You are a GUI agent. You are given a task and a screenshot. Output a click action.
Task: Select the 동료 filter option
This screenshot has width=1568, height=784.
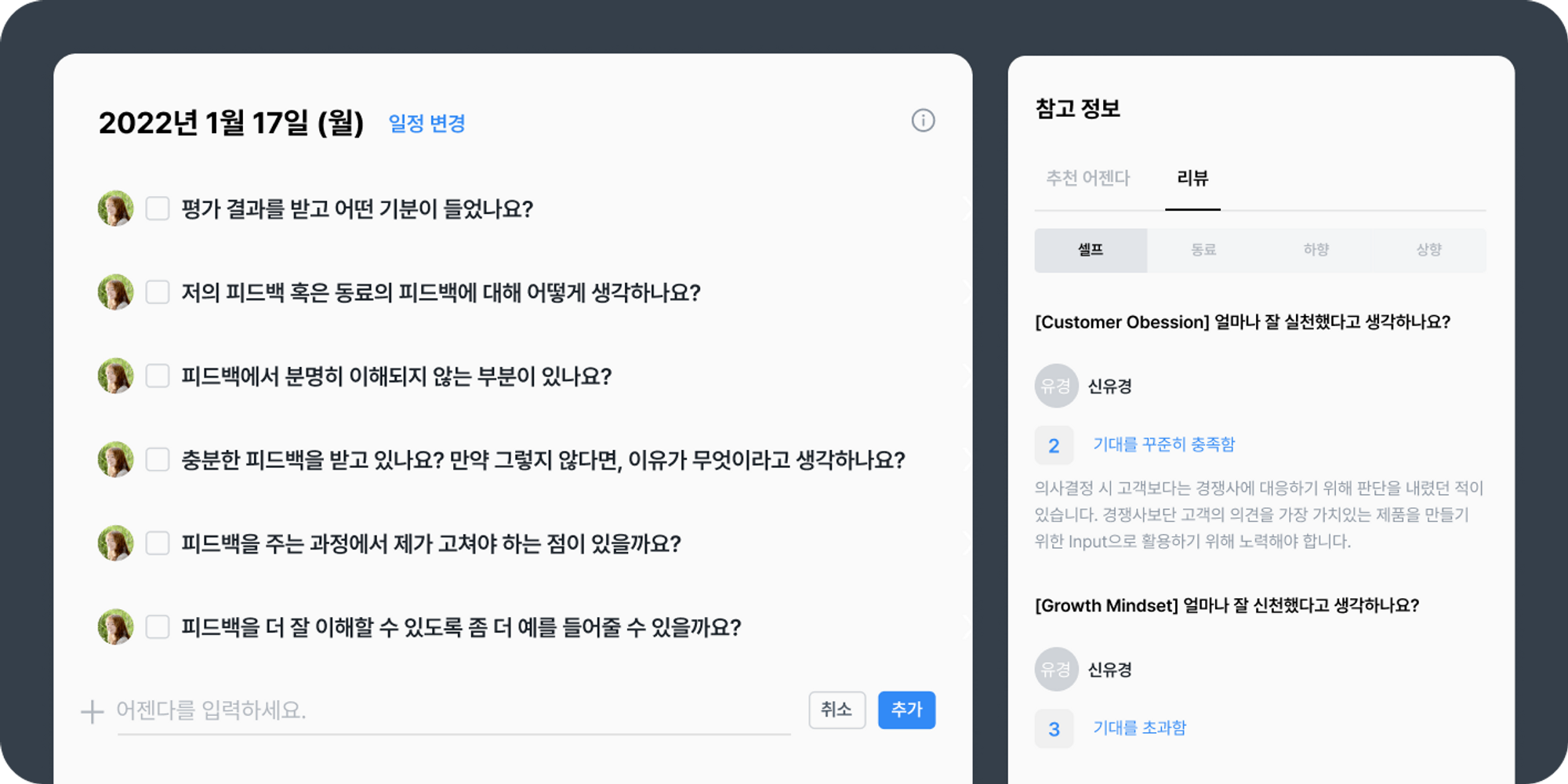pos(1204,250)
